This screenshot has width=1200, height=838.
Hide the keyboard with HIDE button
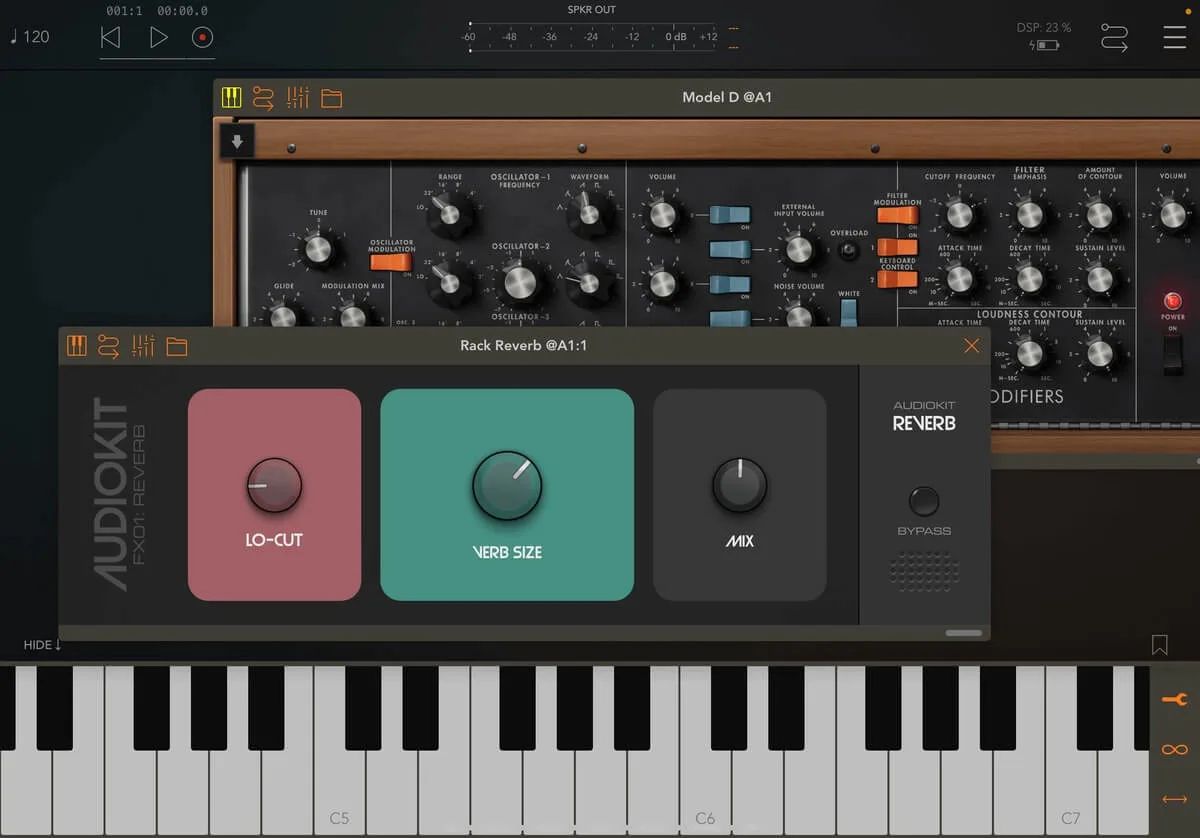tap(43, 645)
